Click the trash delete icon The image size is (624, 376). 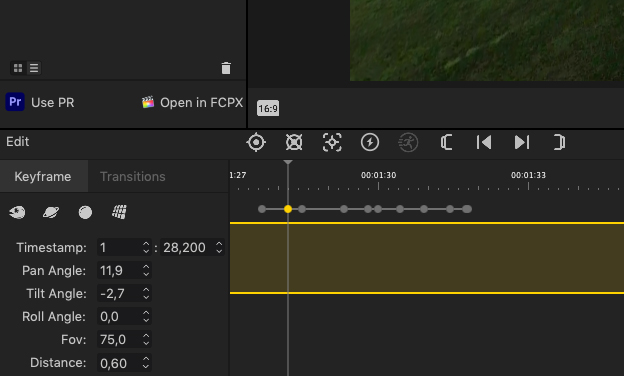pyautogui.click(x=226, y=68)
